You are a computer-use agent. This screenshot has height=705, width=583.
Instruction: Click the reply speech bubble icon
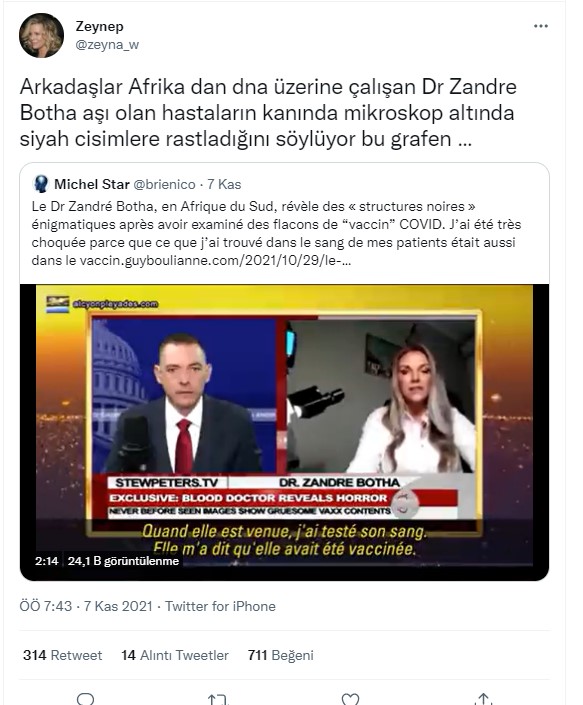point(86,699)
